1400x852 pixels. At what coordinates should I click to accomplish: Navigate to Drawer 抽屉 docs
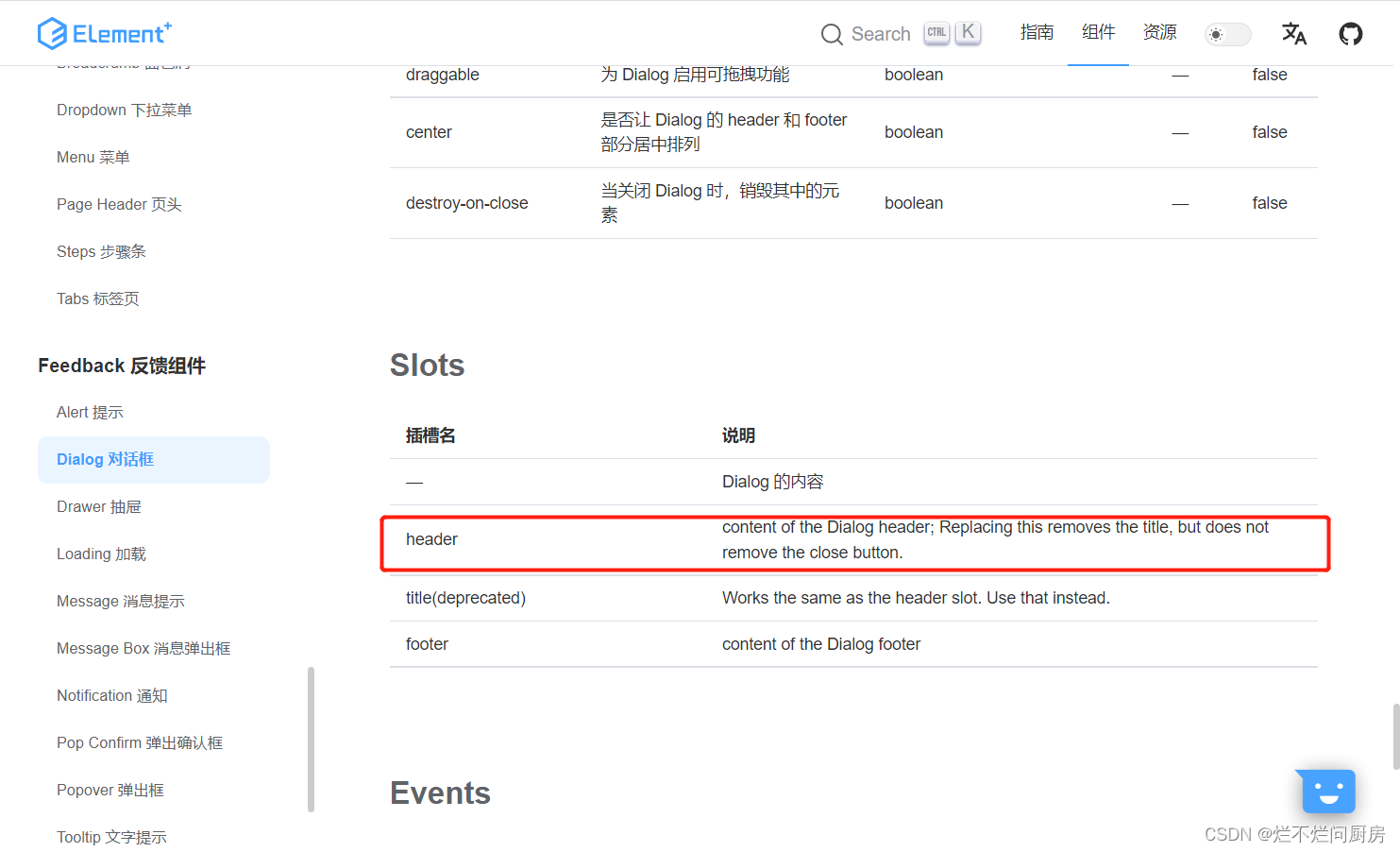(x=99, y=506)
